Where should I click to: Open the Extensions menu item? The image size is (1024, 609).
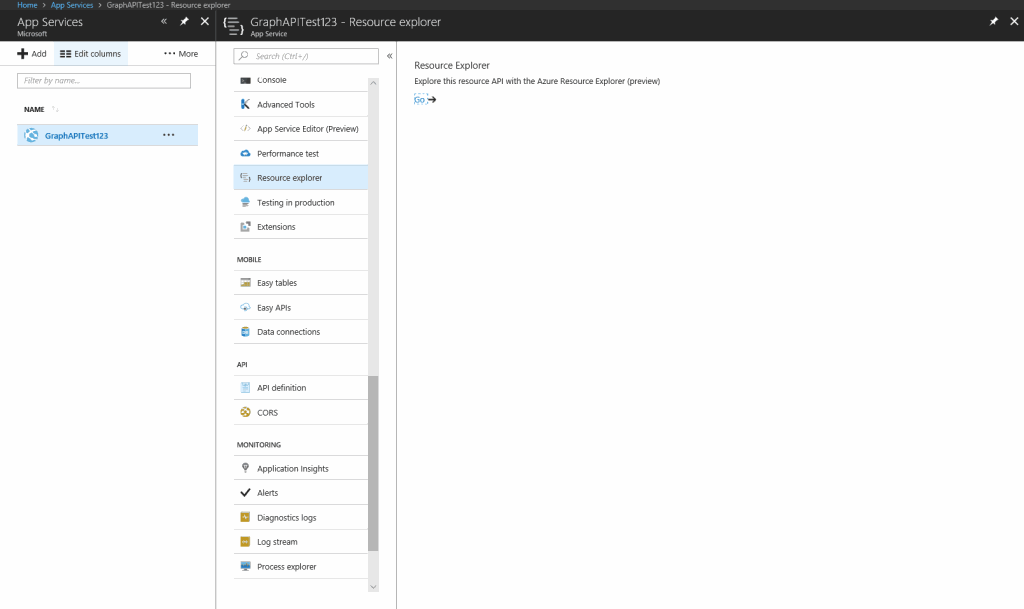pyautogui.click(x=300, y=226)
